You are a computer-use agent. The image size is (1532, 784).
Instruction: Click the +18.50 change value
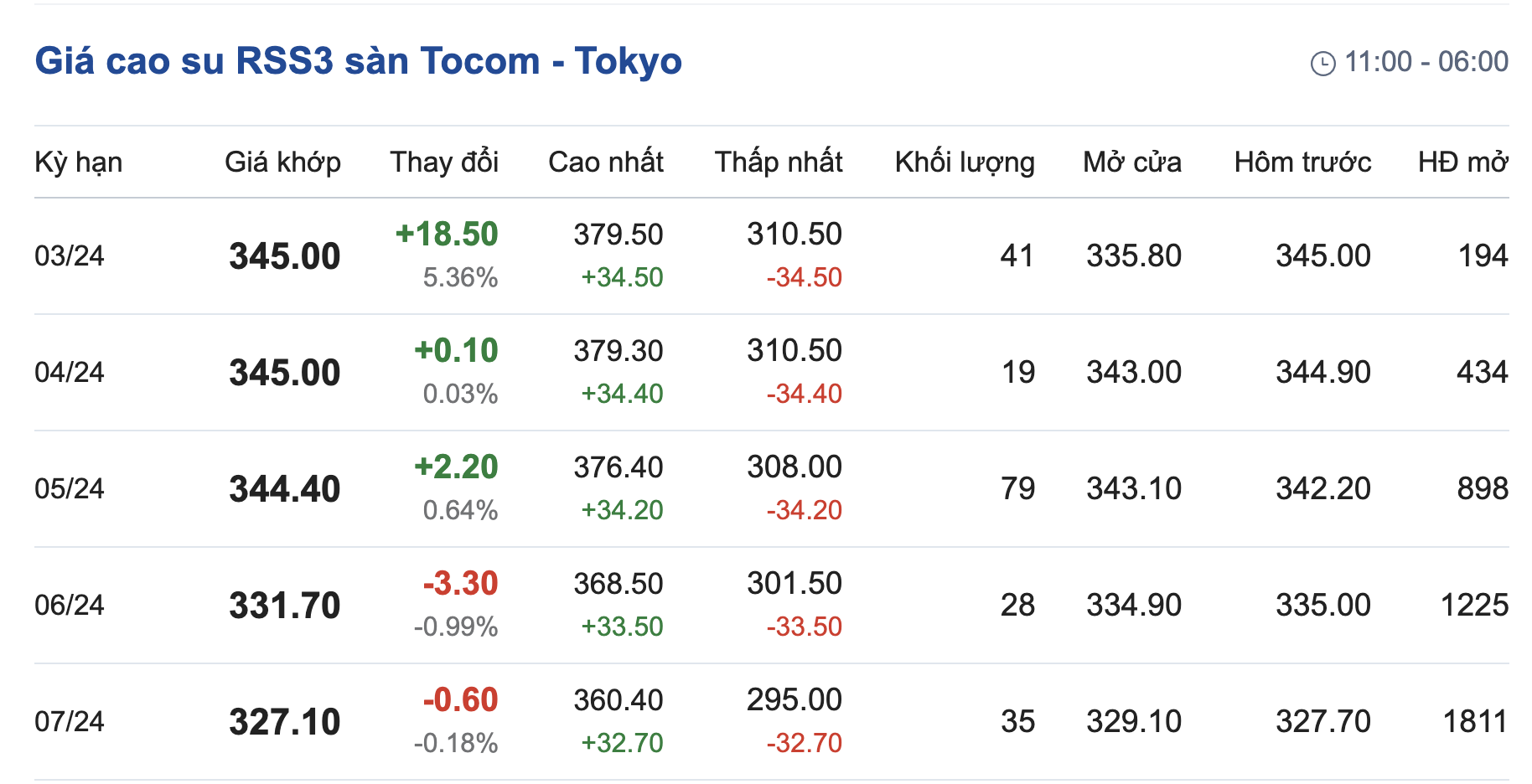tap(447, 234)
